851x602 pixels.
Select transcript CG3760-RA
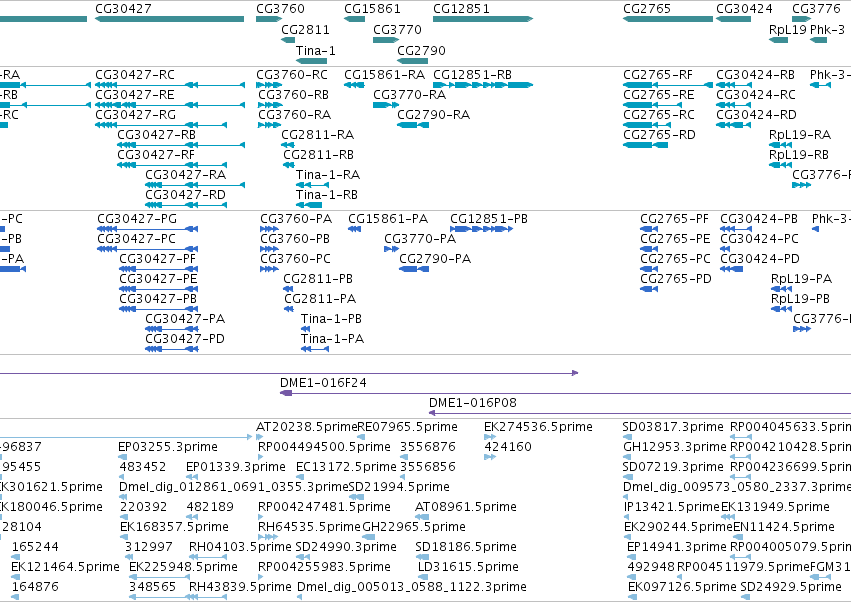[x=294, y=115]
